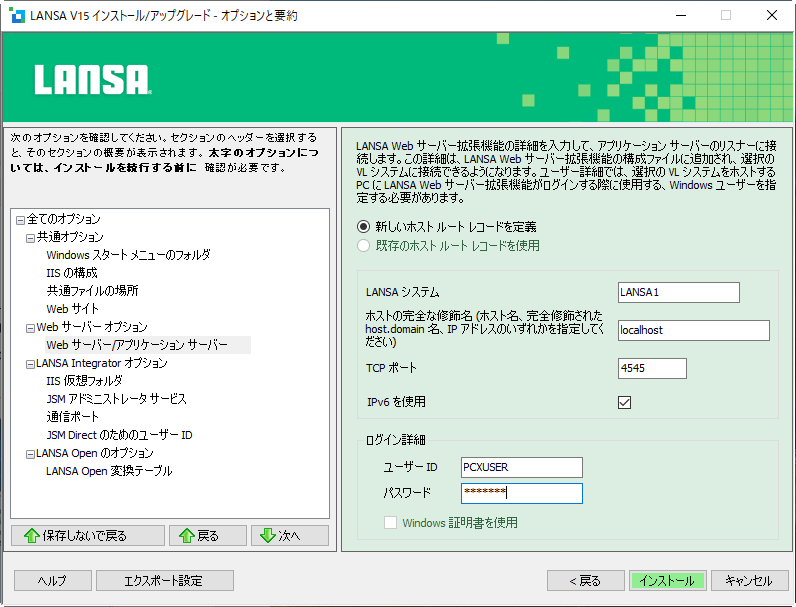Open the 'ヘルプ' button
Viewport: 796px width, 607px height.
pos(53,581)
